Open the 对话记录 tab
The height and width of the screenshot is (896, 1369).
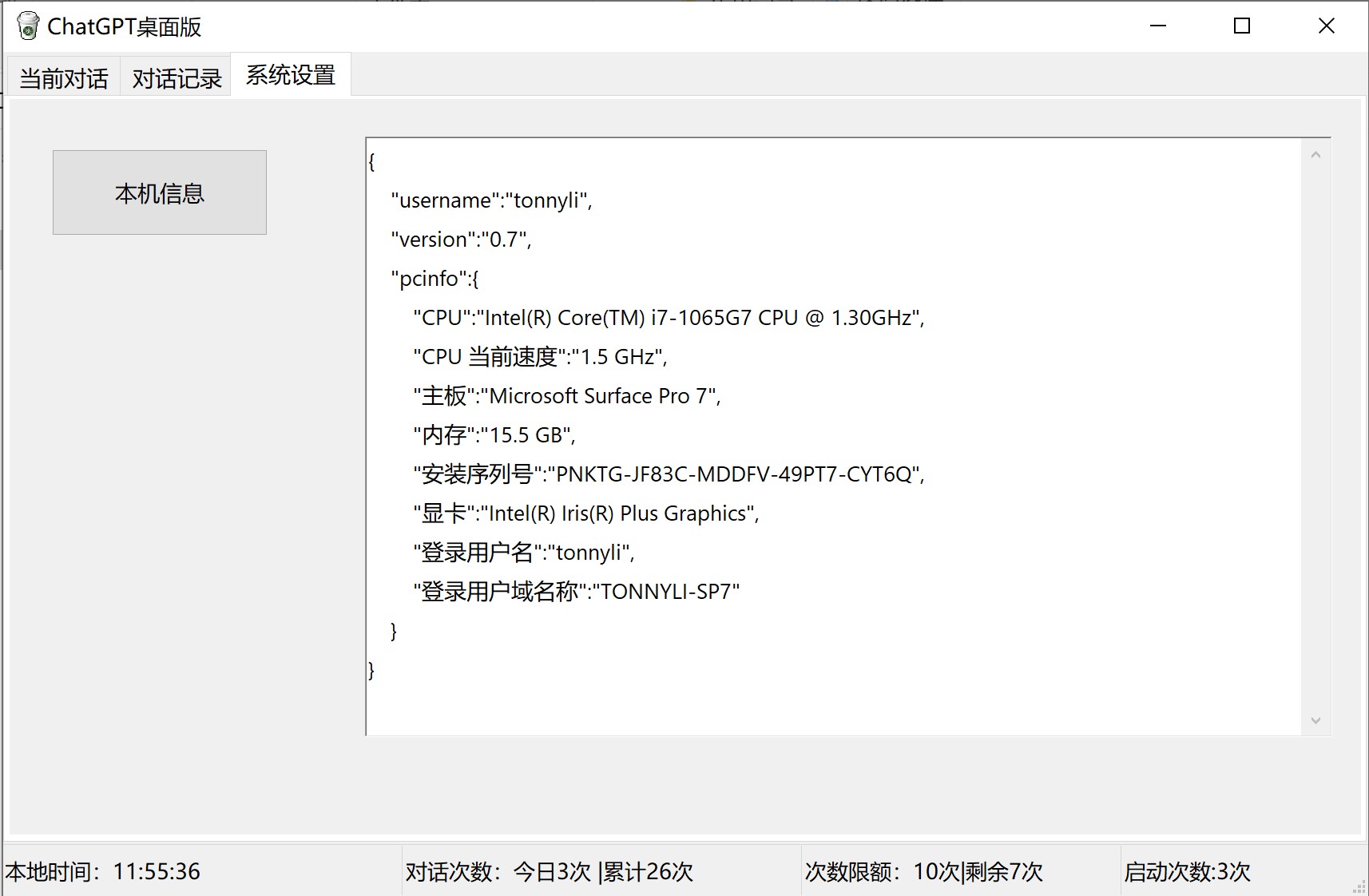[x=177, y=77]
